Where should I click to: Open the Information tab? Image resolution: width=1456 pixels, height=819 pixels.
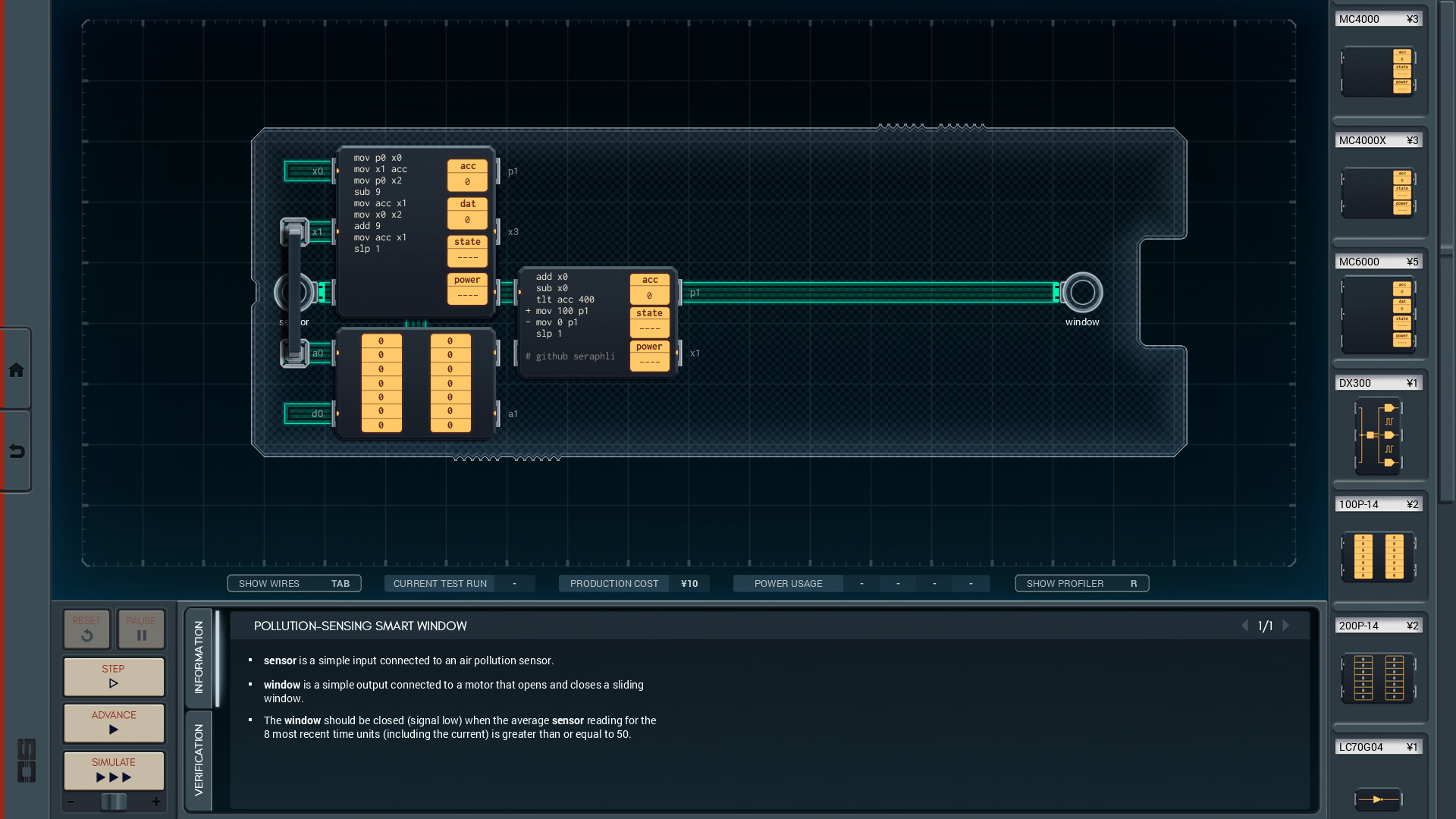click(199, 657)
